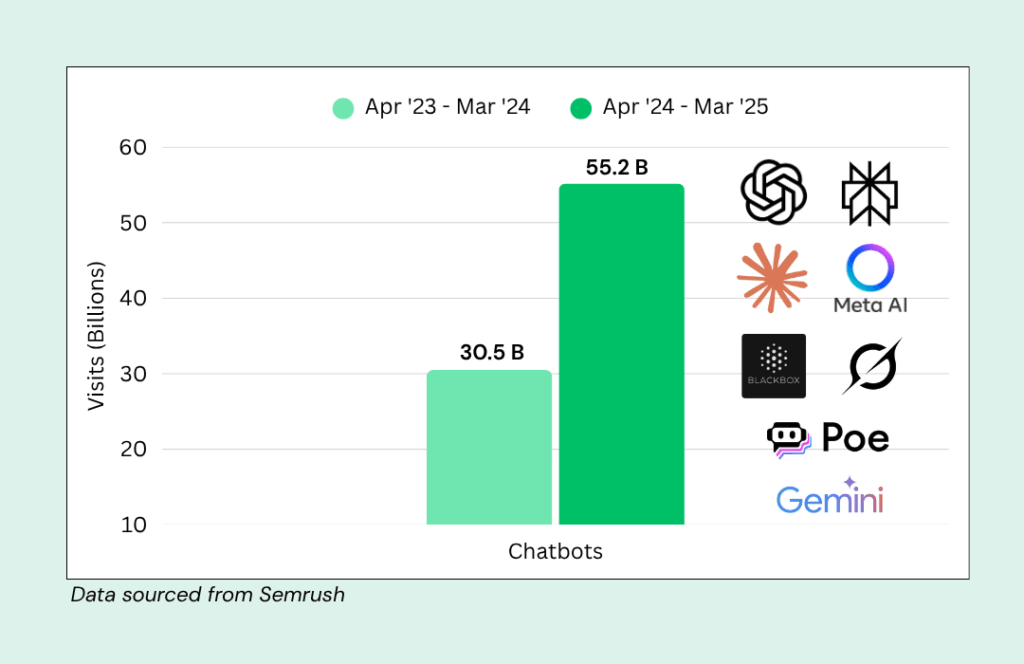The width and height of the screenshot is (1024, 664).
Task: Select the dark green 55.2 B bar
Action: point(622,354)
